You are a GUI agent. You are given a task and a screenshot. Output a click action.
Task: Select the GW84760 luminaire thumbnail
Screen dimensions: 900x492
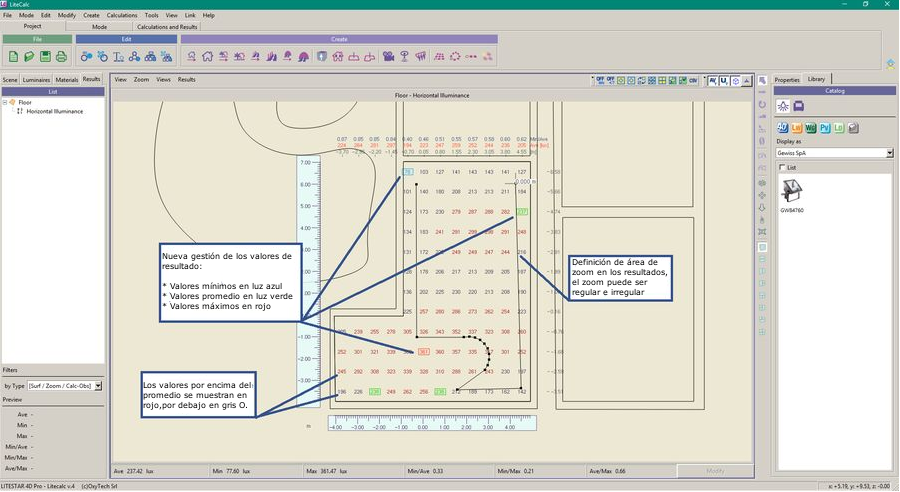pos(792,192)
